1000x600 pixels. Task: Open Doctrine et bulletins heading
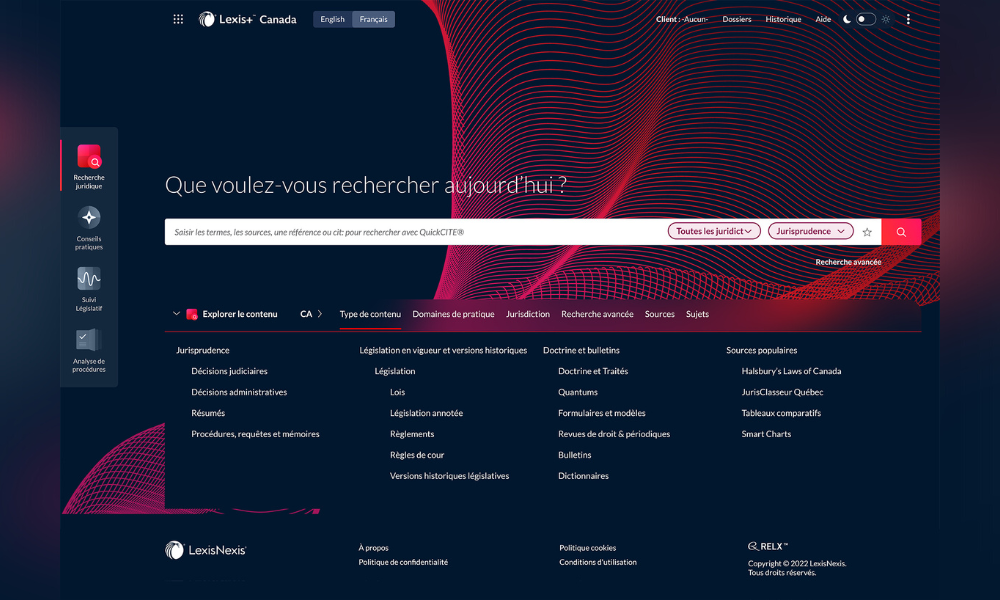coord(581,350)
